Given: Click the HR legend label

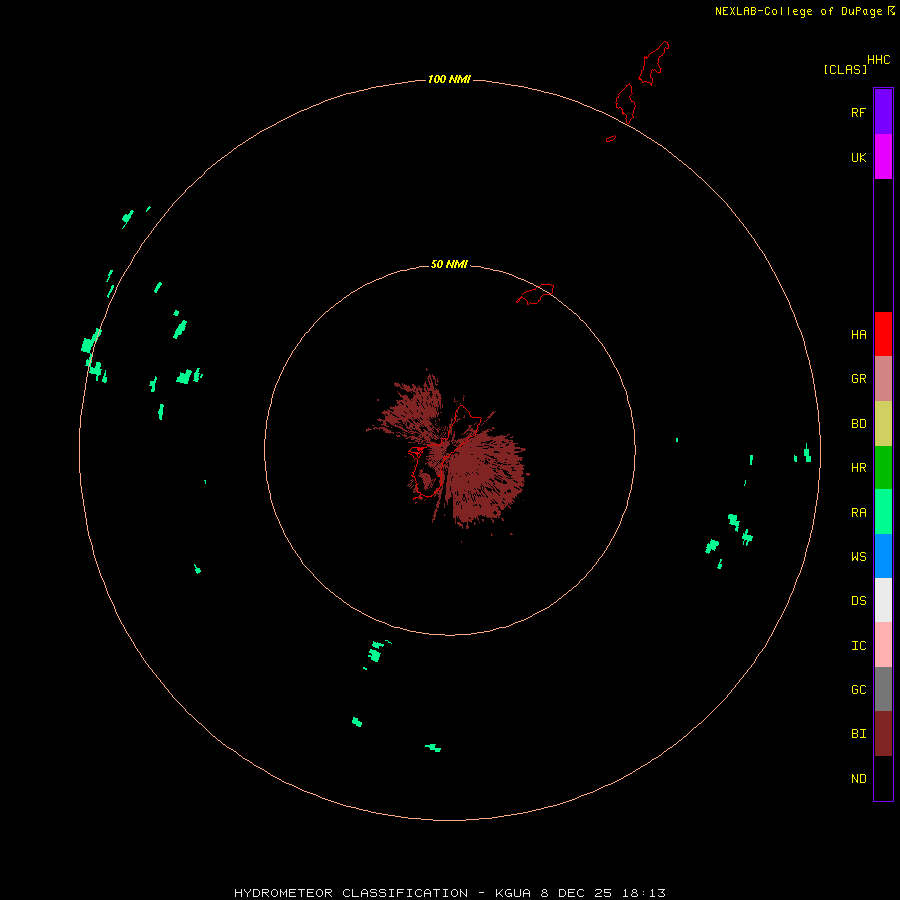Looking at the screenshot, I should (x=858, y=468).
